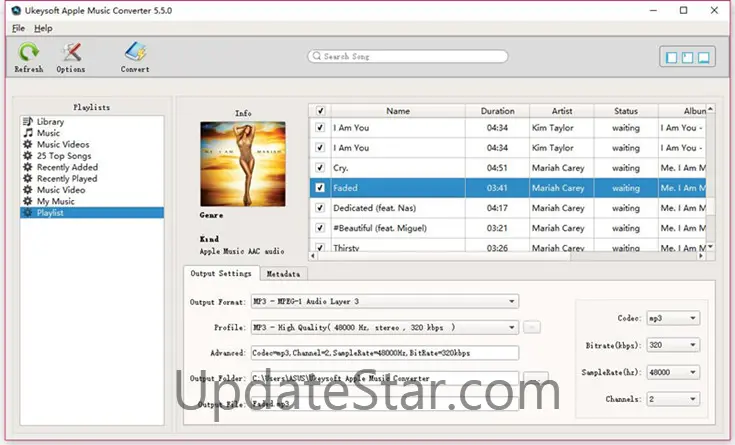Viewport: 735px width, 445px height.
Task: Open the Profile dropdown
Action: click(x=385, y=327)
